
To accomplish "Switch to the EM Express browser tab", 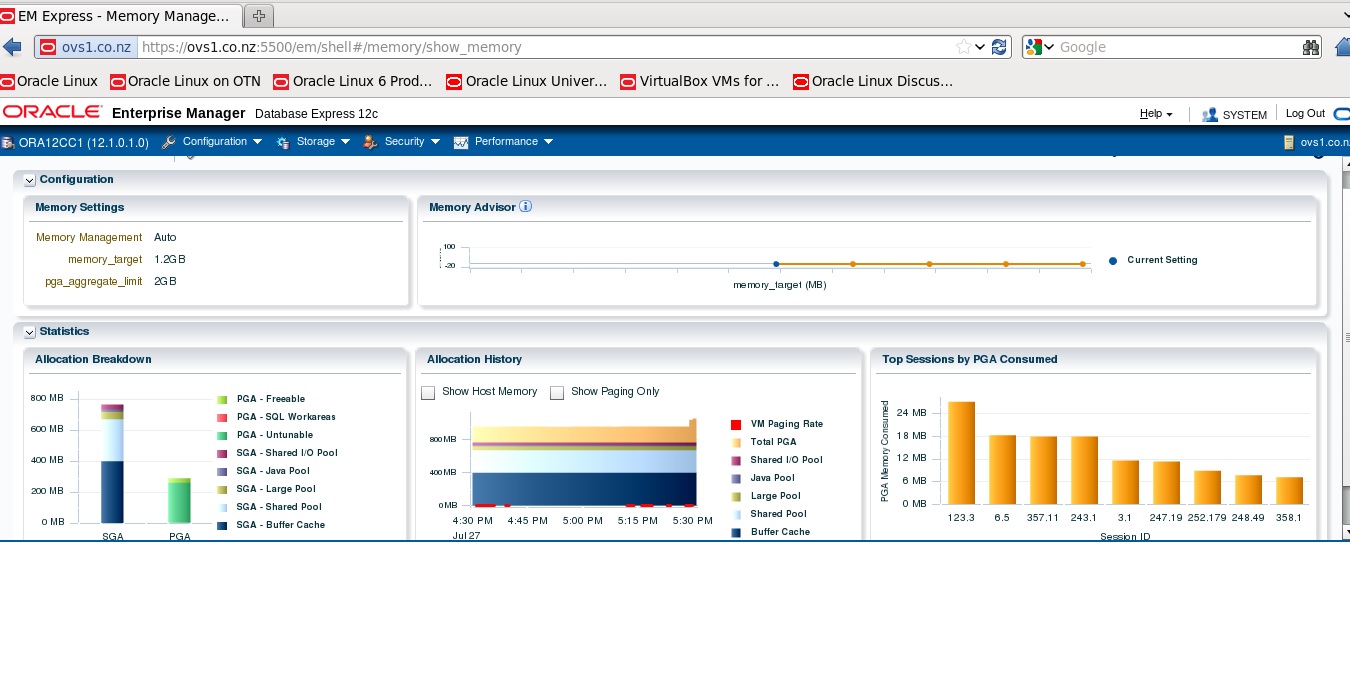I will [x=120, y=16].
